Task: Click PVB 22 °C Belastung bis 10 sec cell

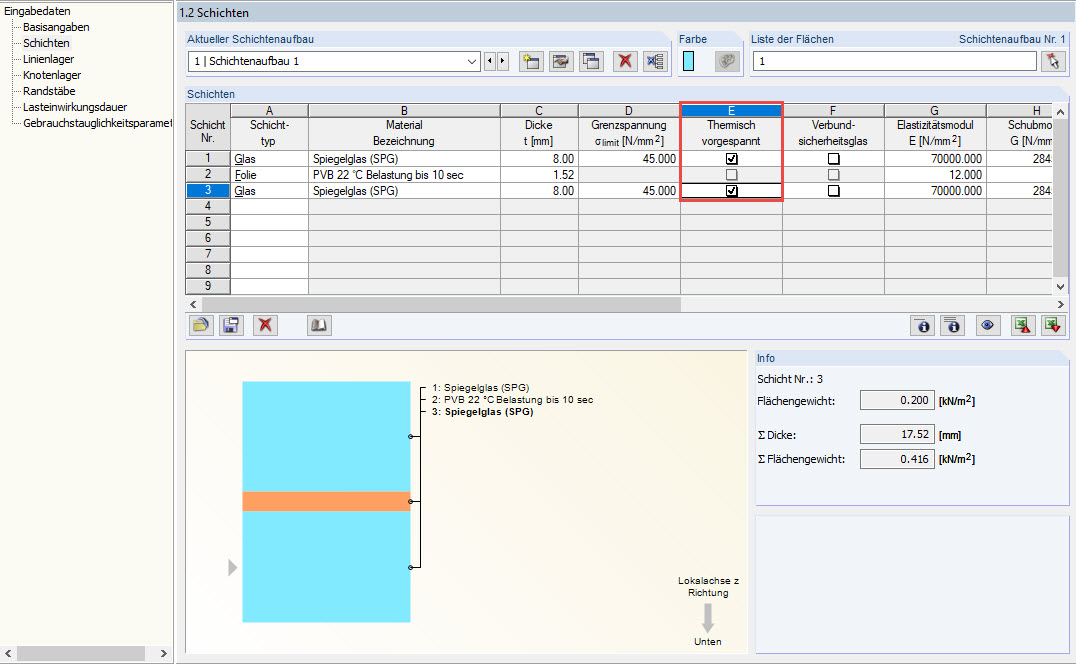Action: point(404,175)
